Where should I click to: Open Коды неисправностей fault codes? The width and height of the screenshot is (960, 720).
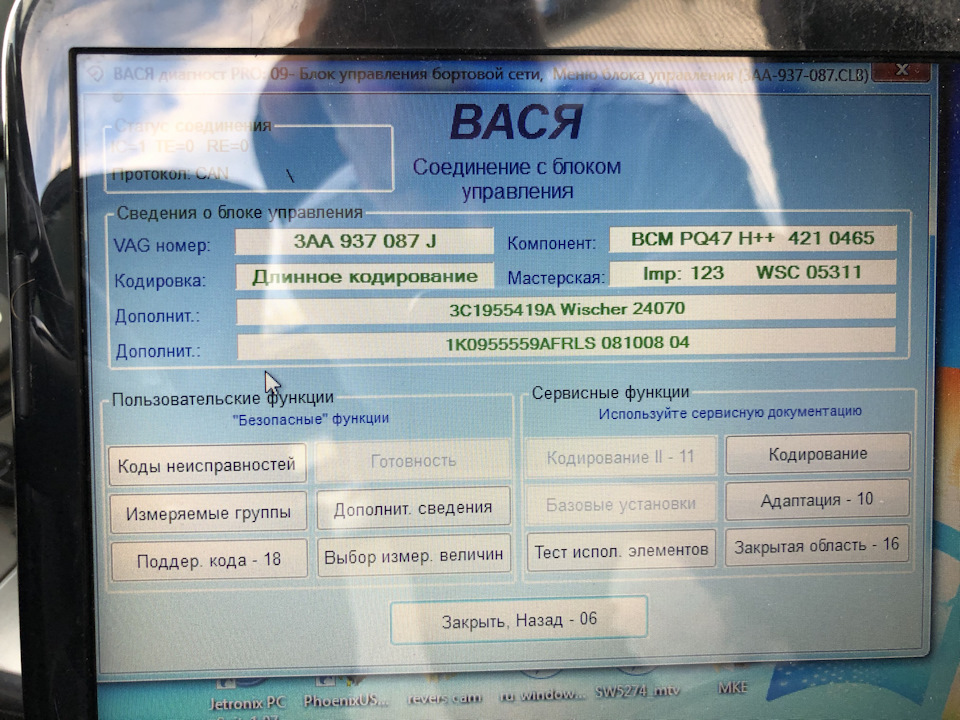click(x=207, y=465)
